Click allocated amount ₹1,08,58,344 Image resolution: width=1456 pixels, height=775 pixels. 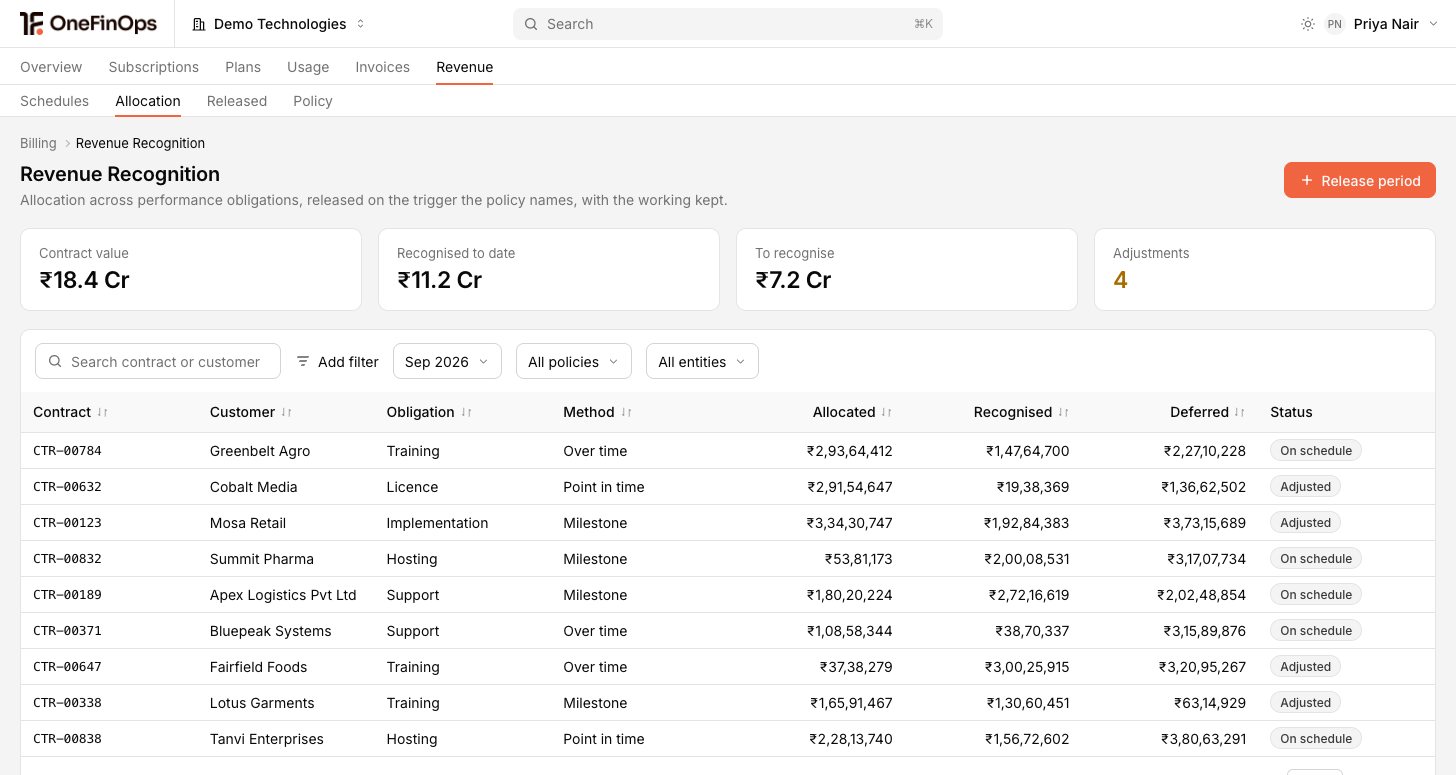click(x=850, y=631)
